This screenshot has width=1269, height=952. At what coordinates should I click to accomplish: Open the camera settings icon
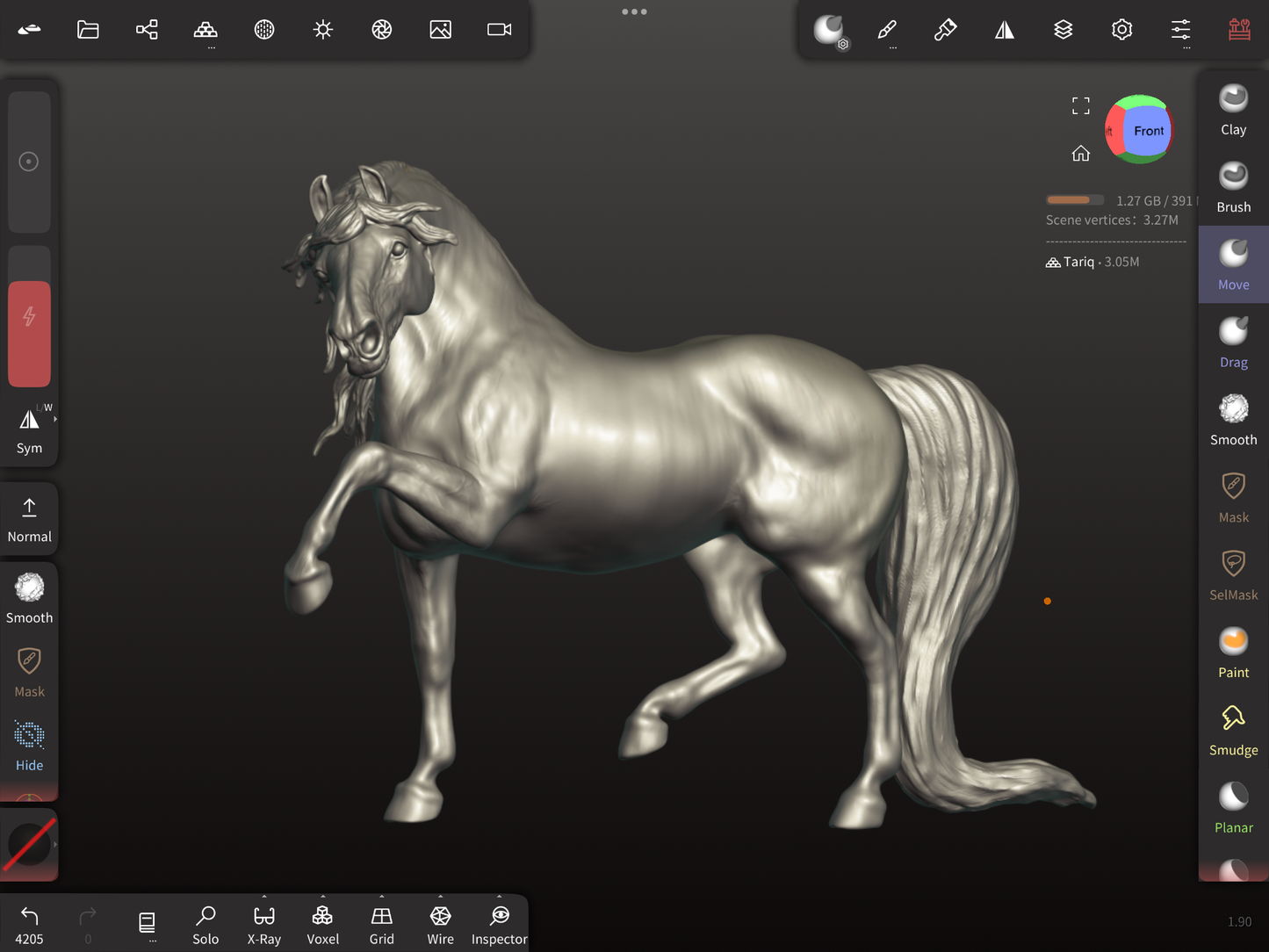(499, 30)
